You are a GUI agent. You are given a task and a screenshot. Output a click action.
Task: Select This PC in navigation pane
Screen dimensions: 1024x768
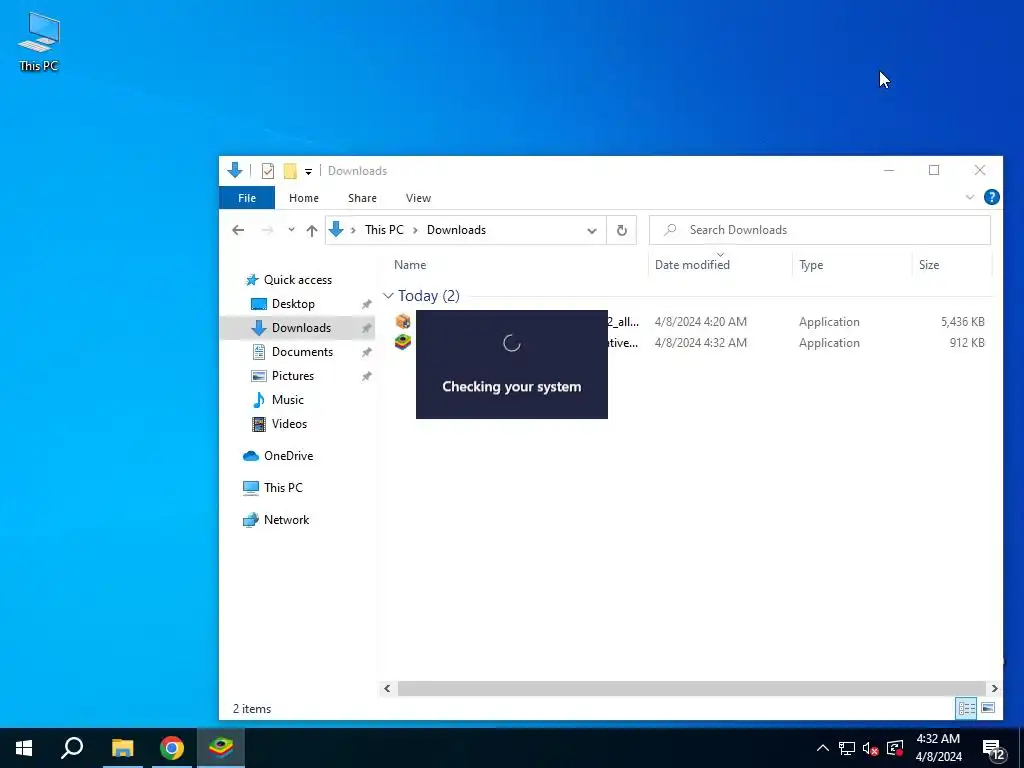coord(283,488)
